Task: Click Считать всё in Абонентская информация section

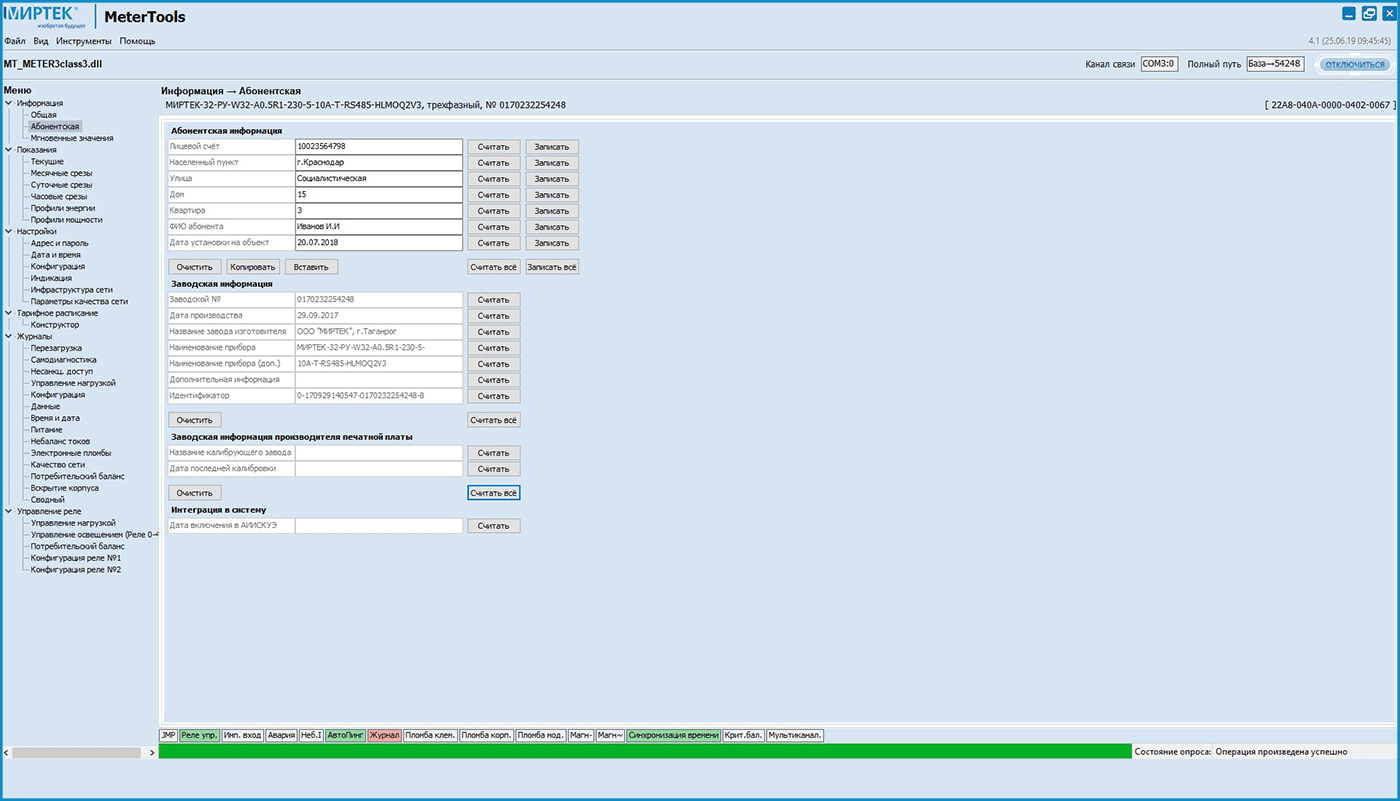Action: click(494, 267)
